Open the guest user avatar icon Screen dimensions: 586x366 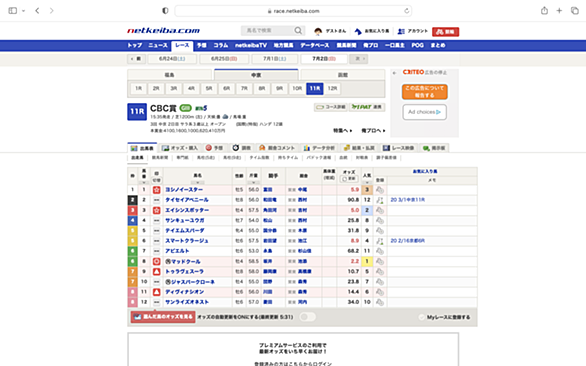pyautogui.click(x=318, y=31)
